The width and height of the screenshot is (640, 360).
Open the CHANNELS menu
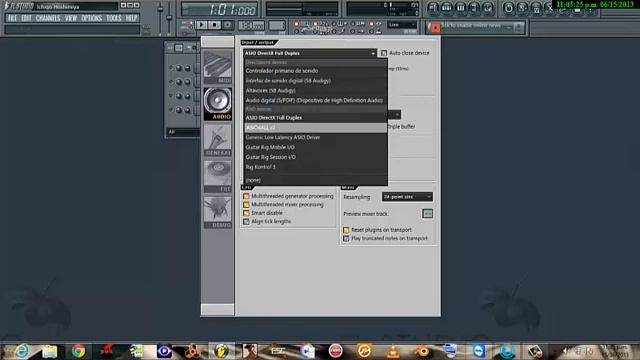[48, 18]
